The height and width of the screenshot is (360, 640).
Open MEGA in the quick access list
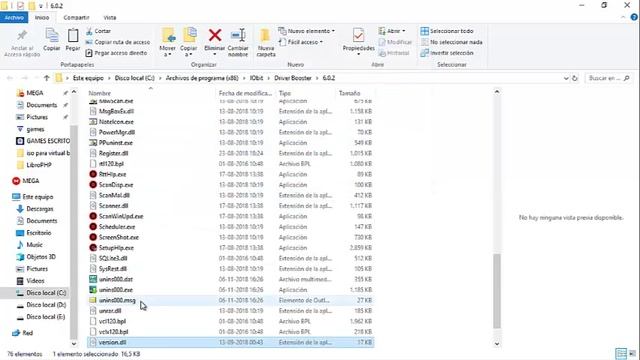pos(35,93)
